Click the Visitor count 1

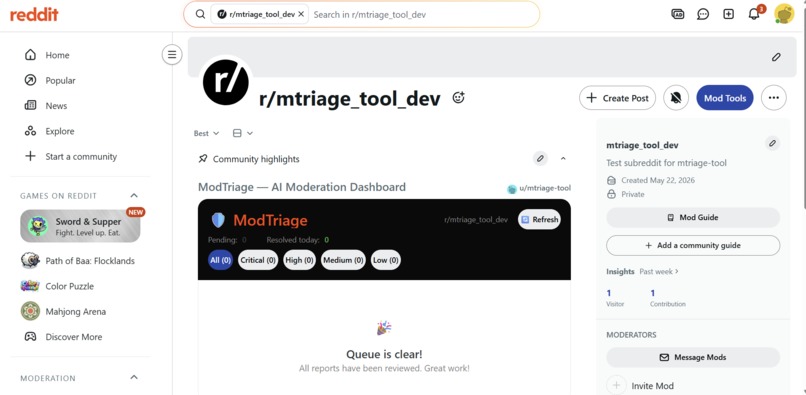pyautogui.click(x=609, y=293)
